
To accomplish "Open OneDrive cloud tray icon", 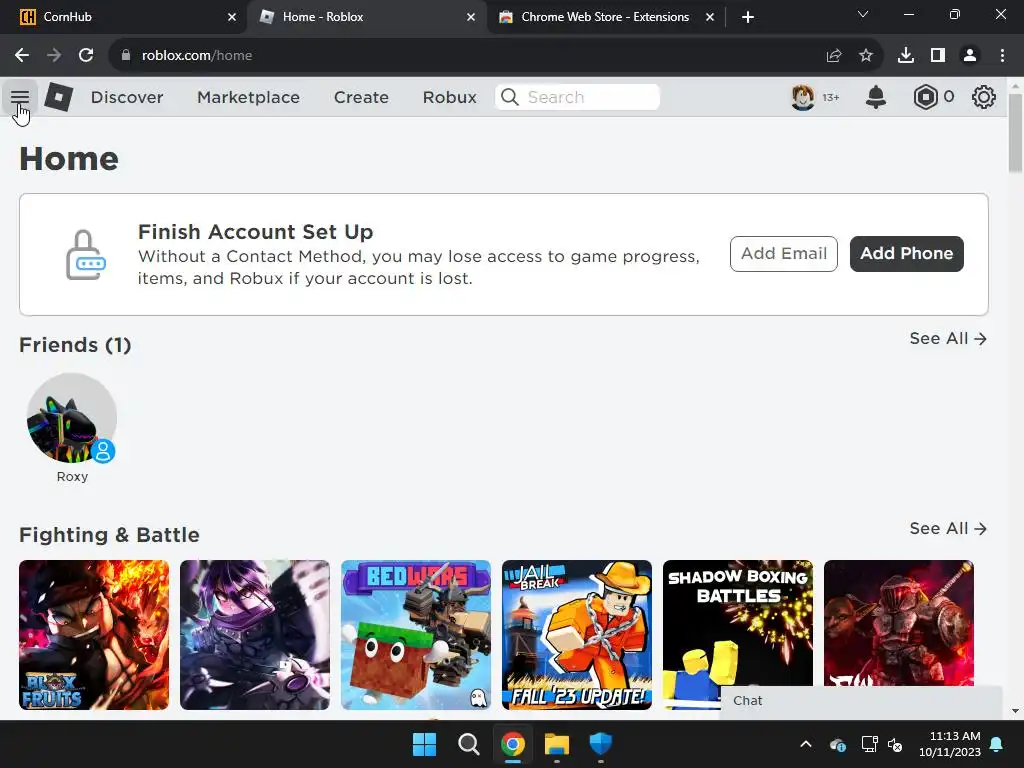I will (838, 744).
